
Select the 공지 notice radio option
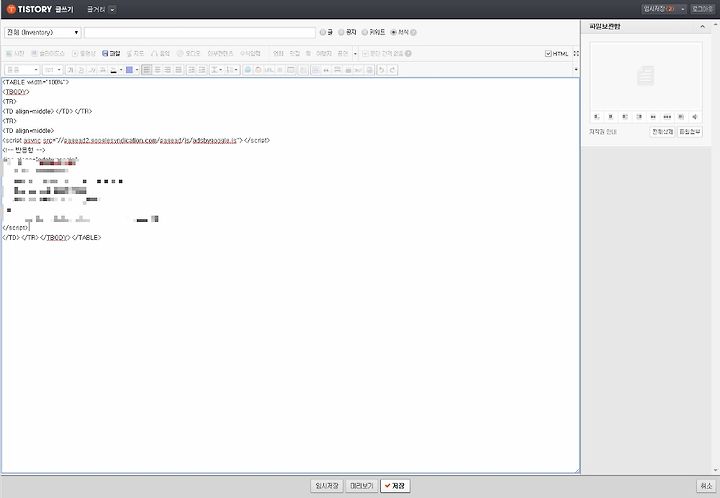pos(341,33)
